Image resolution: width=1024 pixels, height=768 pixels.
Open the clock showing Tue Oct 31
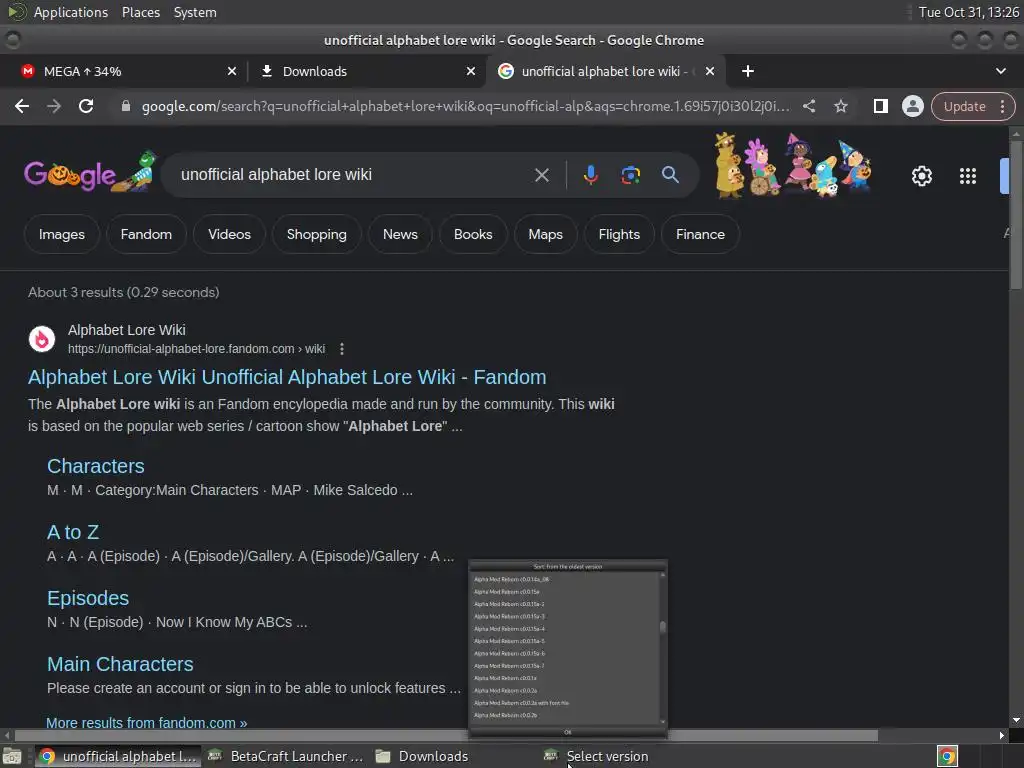coord(968,12)
